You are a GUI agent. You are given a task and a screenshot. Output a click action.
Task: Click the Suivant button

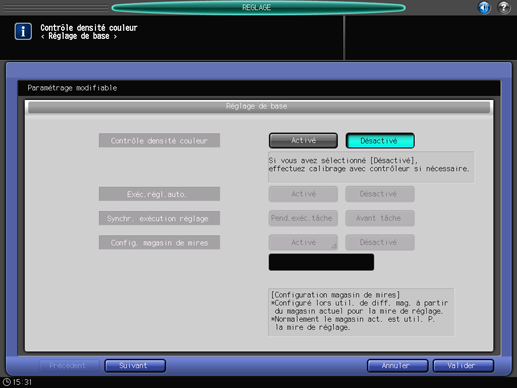click(x=135, y=366)
